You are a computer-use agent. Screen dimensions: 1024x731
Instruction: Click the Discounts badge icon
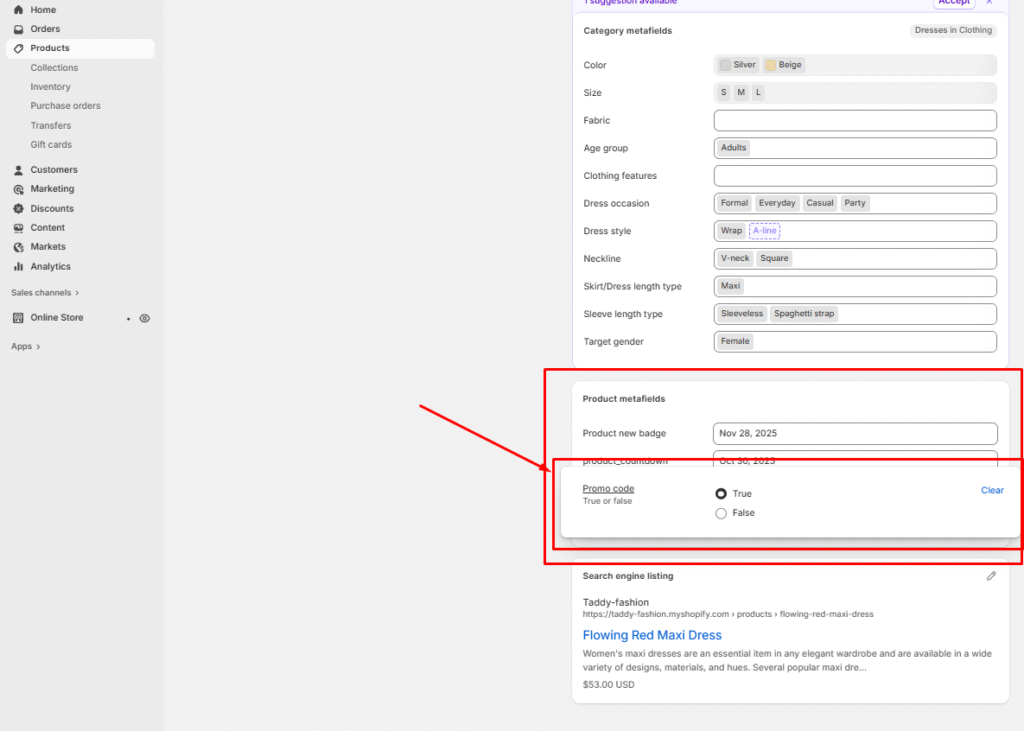click(x=18, y=209)
